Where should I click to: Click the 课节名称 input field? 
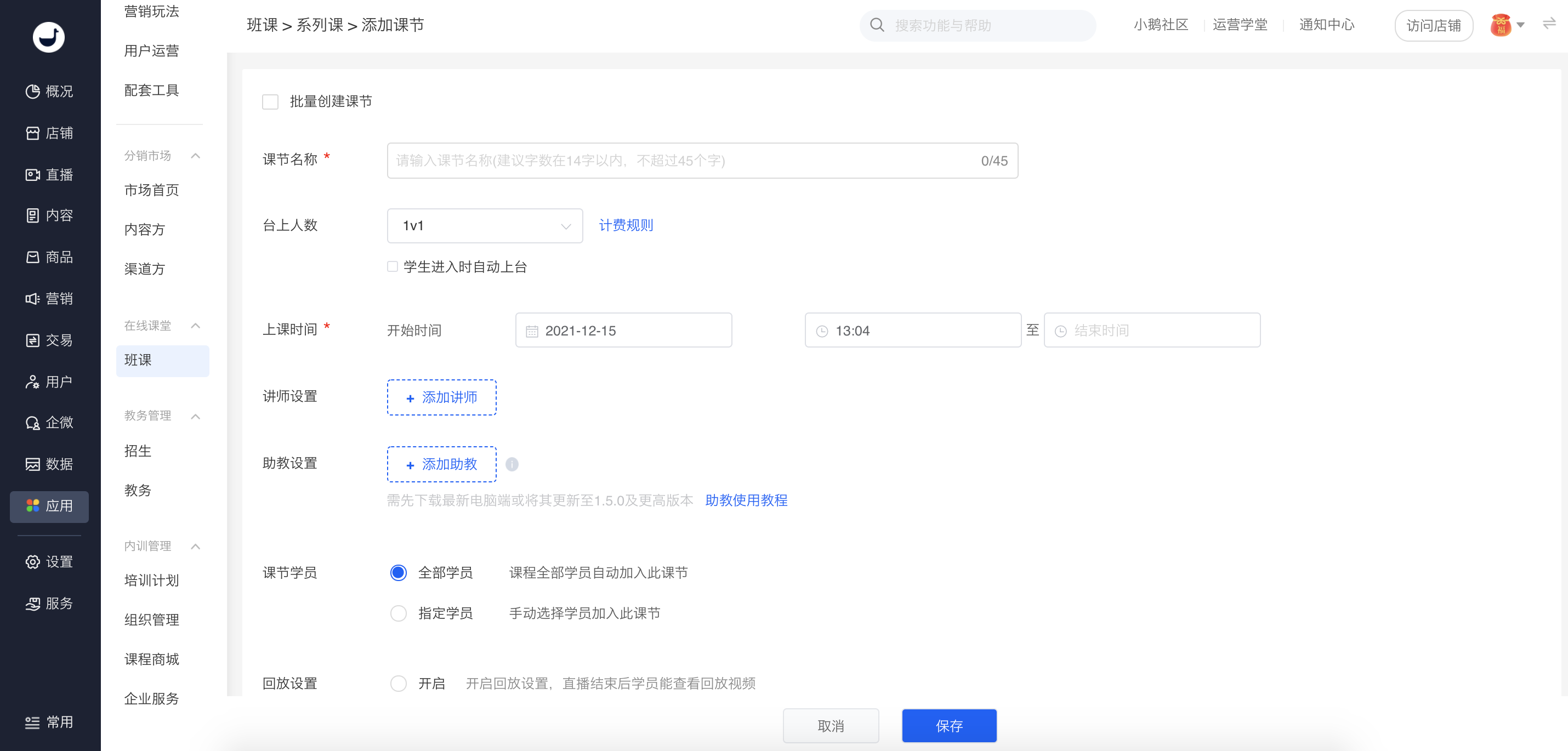681,161
